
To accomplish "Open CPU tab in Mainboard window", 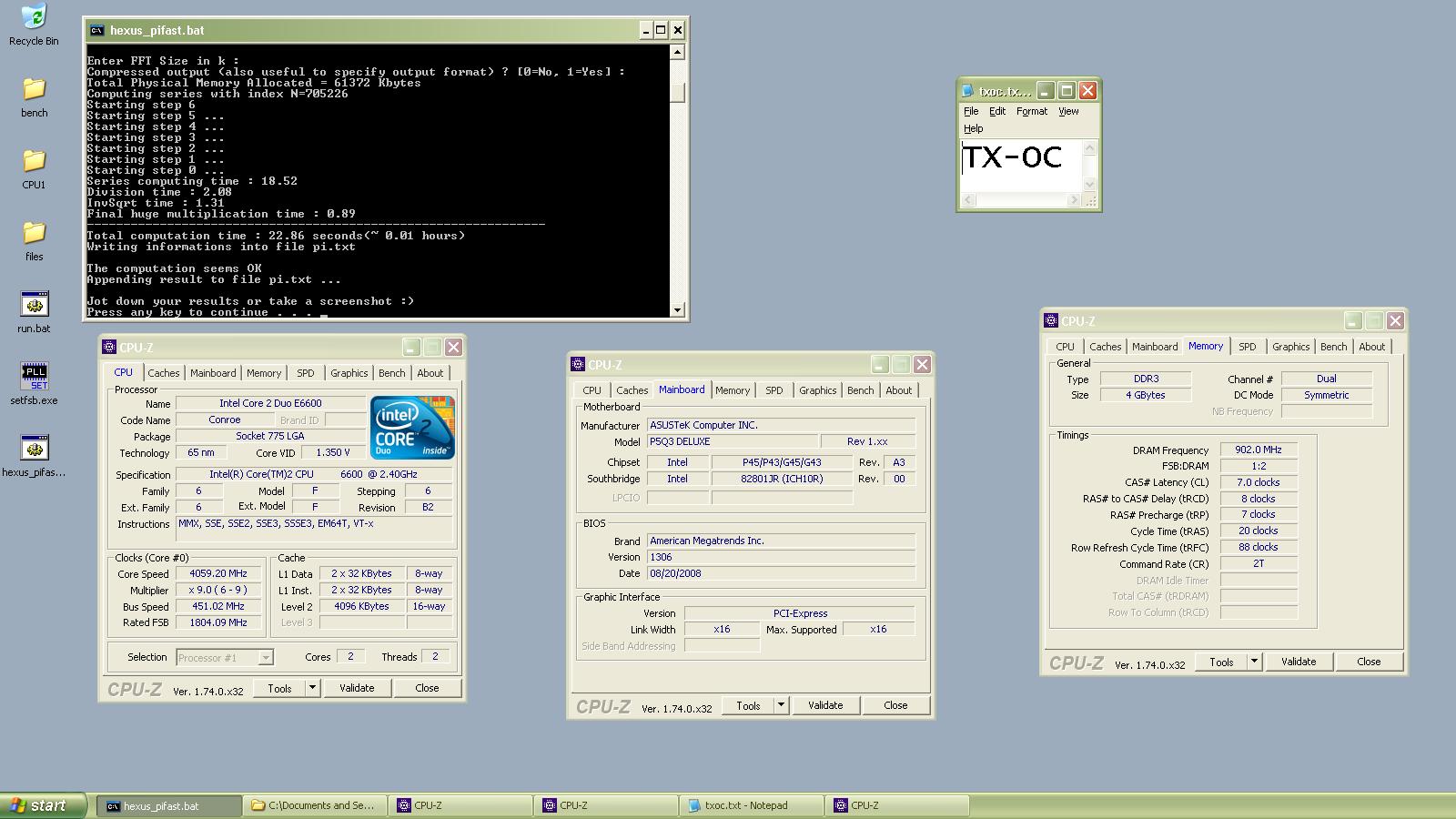I will click(x=592, y=390).
